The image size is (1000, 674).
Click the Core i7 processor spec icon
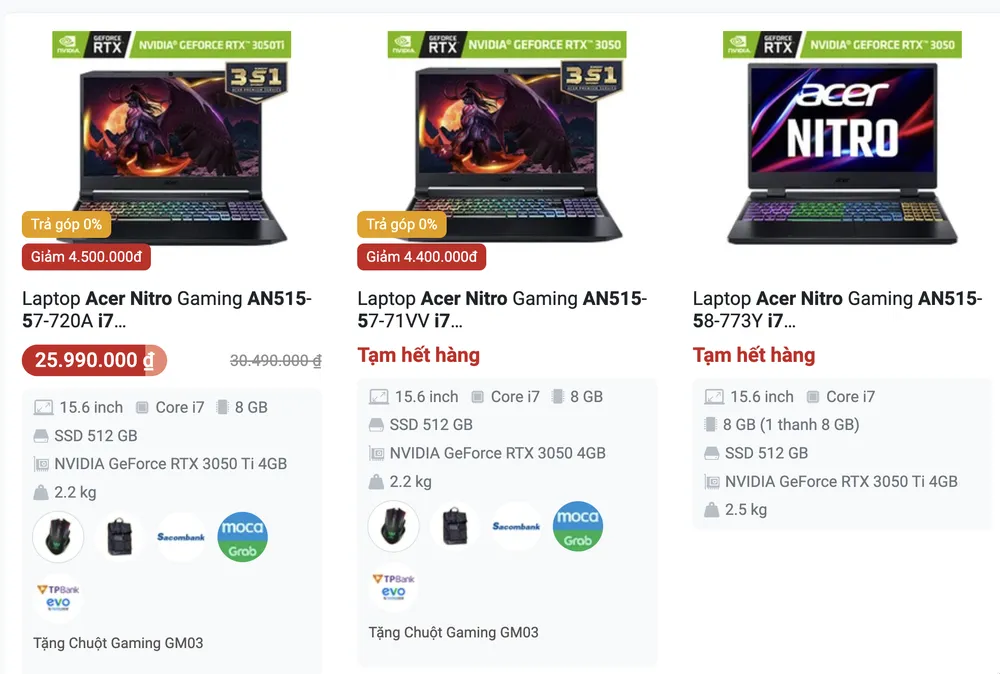coord(140,407)
